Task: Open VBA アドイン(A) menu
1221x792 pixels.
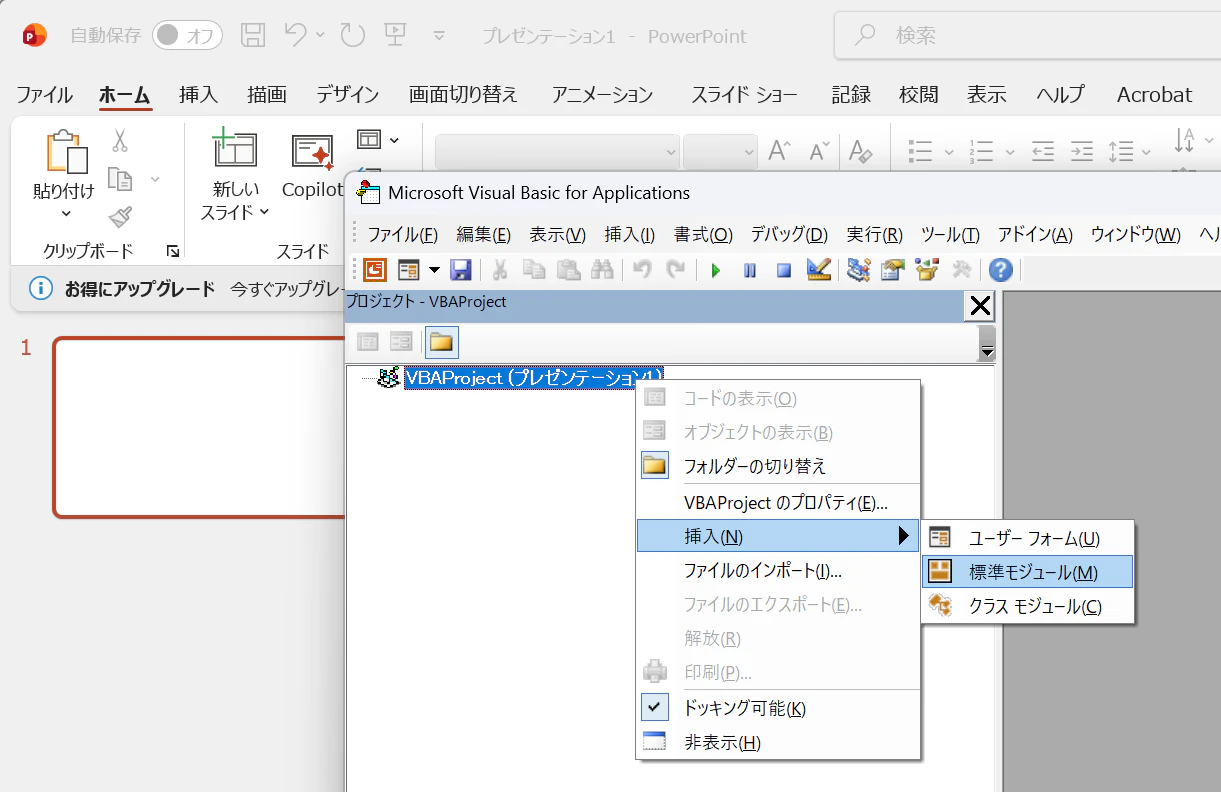Action: click(x=1035, y=235)
